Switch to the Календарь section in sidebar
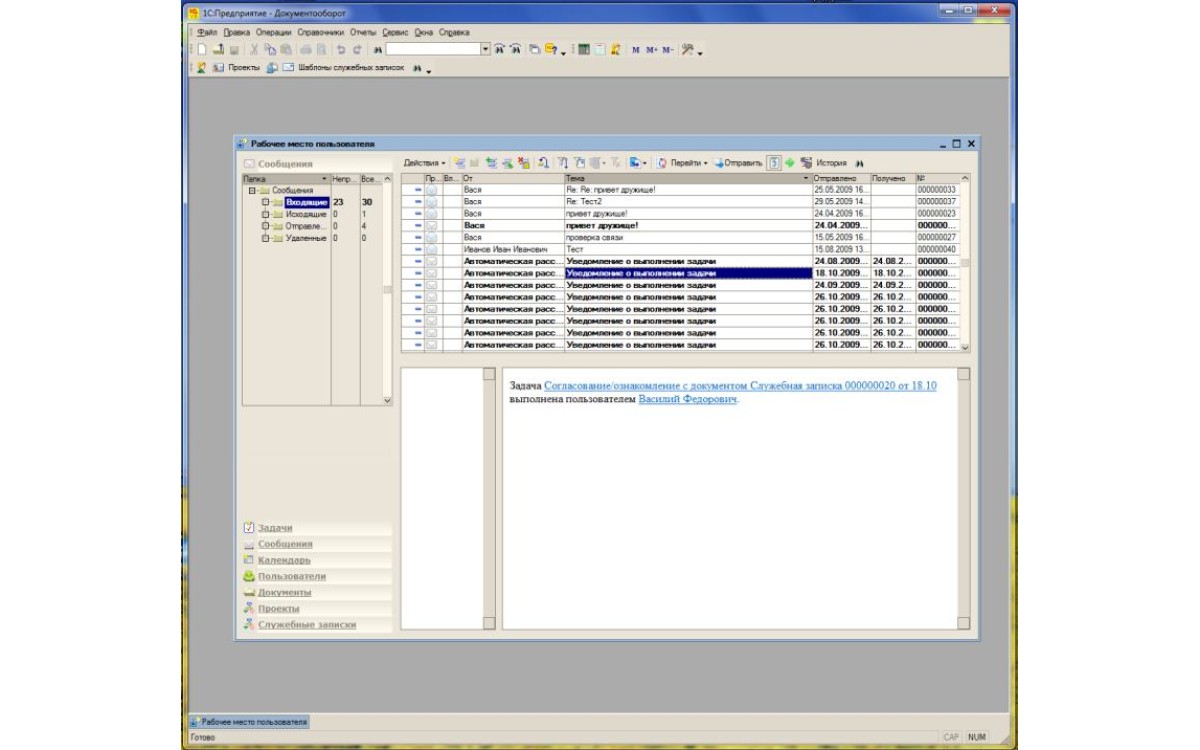This screenshot has width=1200, height=750. (x=284, y=560)
